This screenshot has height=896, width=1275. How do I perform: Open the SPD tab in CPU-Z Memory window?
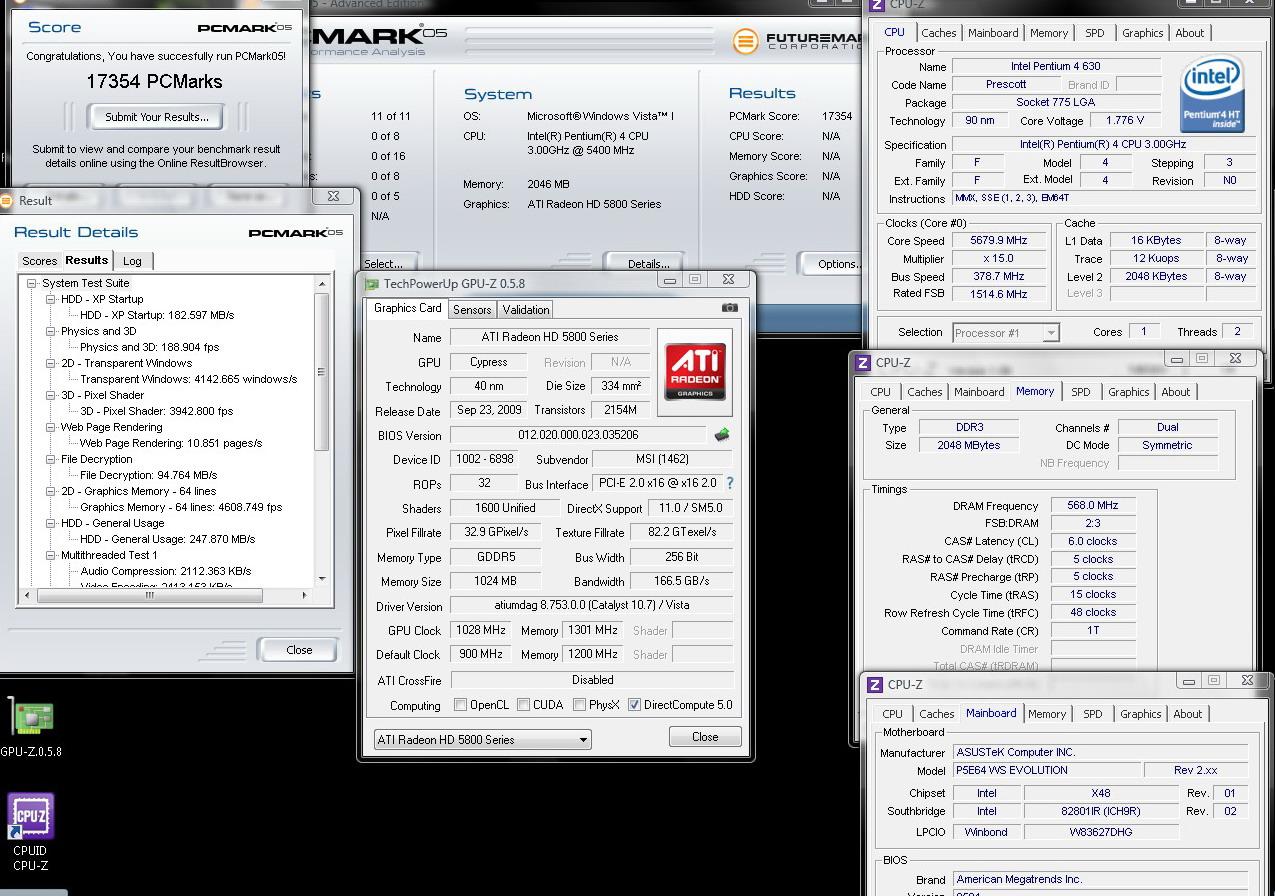[1081, 392]
